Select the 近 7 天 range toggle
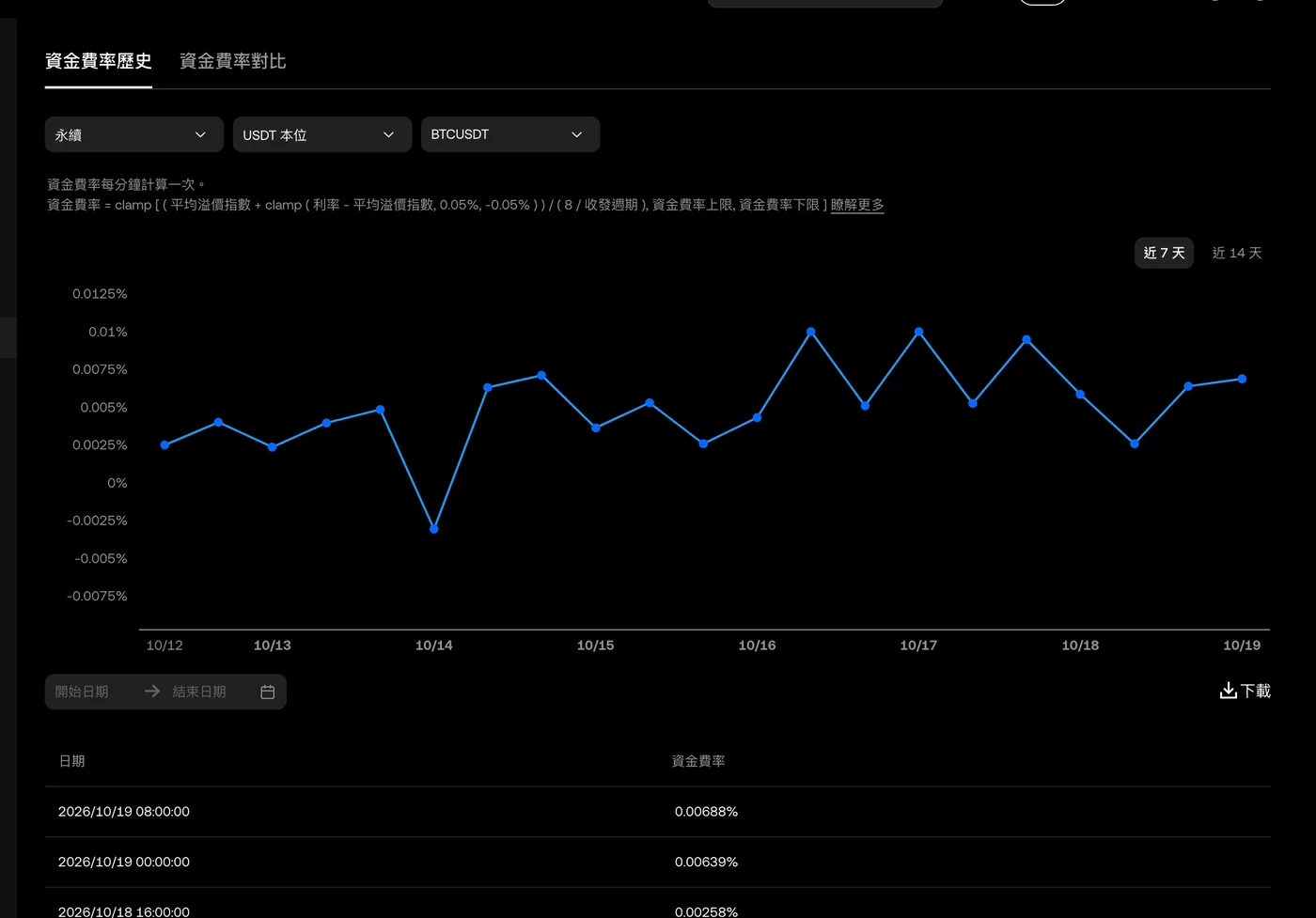This screenshot has width=1316, height=918. [1164, 253]
